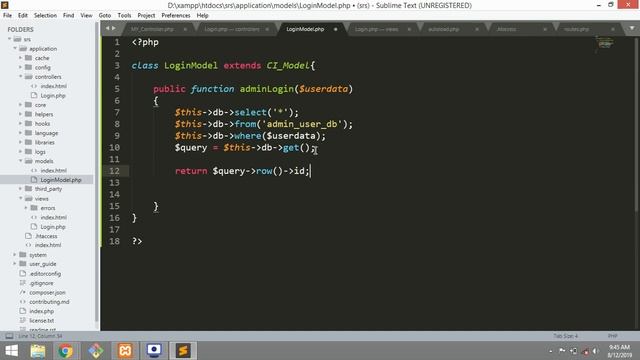Click tab scroll left arrow
640x360 pixels.
[107, 29]
